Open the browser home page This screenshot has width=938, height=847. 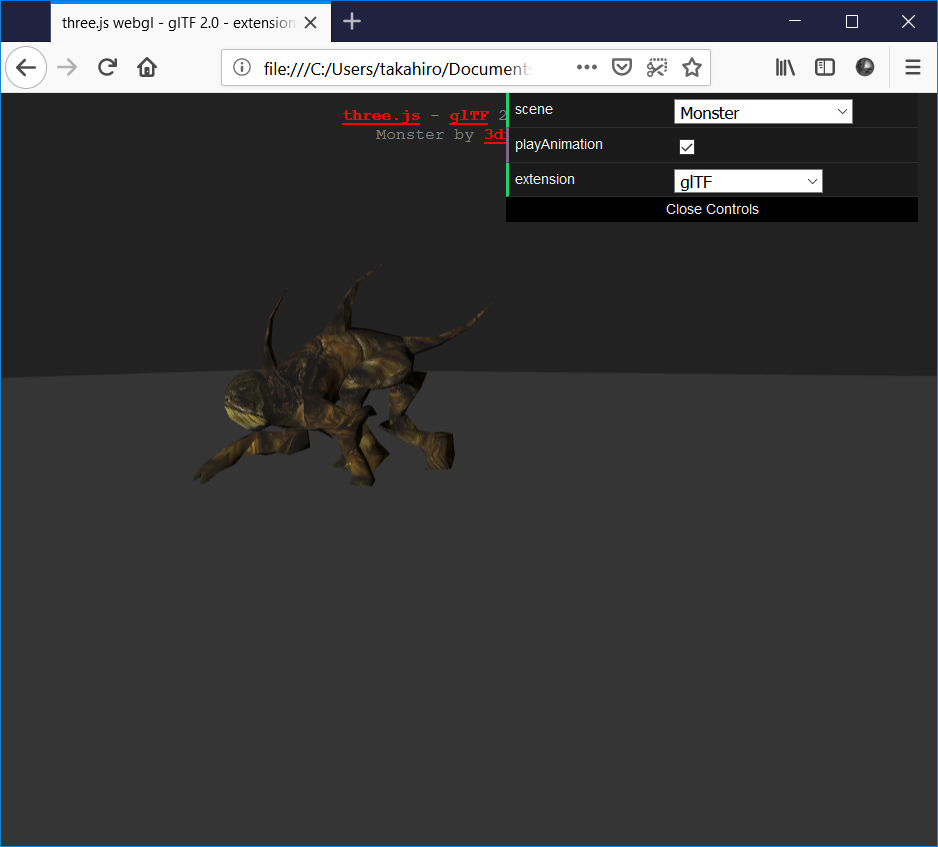[x=147, y=68]
